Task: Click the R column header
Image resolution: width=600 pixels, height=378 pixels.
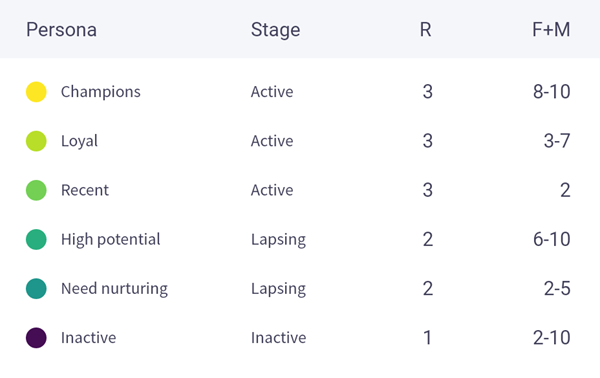Action: pos(426,29)
